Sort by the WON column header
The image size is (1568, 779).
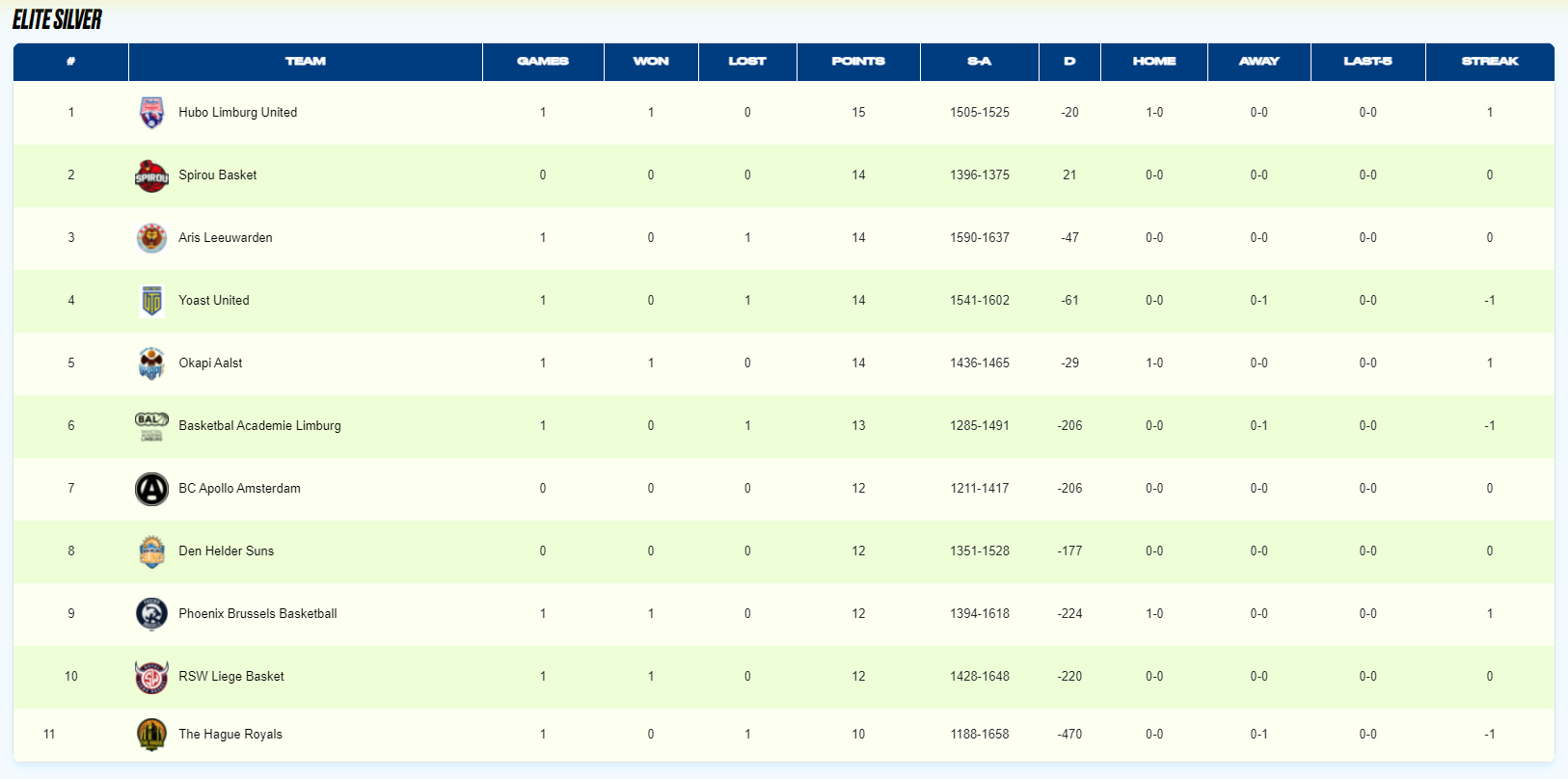pyautogui.click(x=651, y=62)
